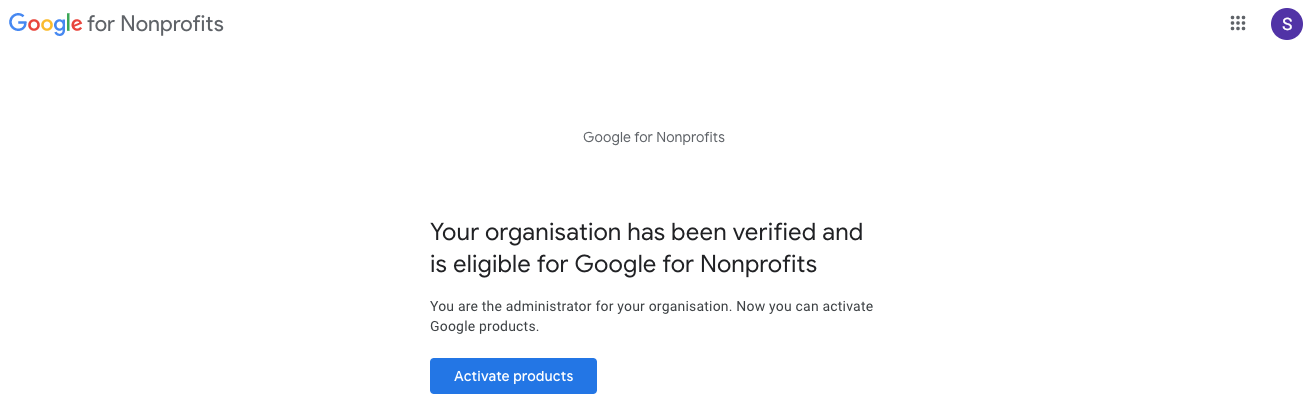The height and width of the screenshot is (416, 1311).
Task: Click the blue capital G in the logo
Action: pyautogui.click(x=19, y=22)
